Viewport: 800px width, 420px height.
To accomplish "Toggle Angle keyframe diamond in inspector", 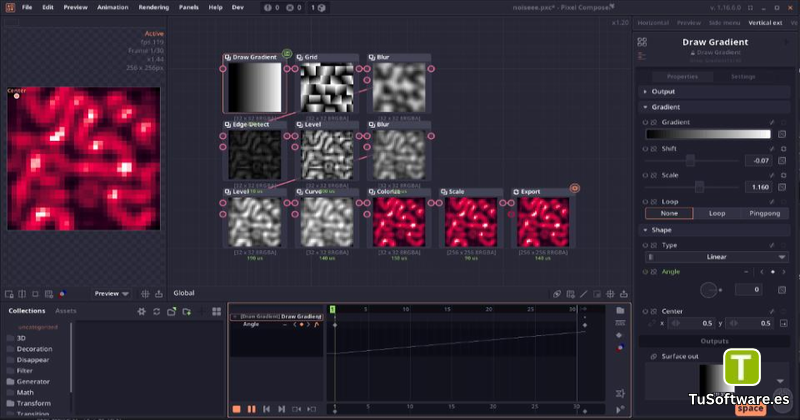I will click(x=772, y=272).
